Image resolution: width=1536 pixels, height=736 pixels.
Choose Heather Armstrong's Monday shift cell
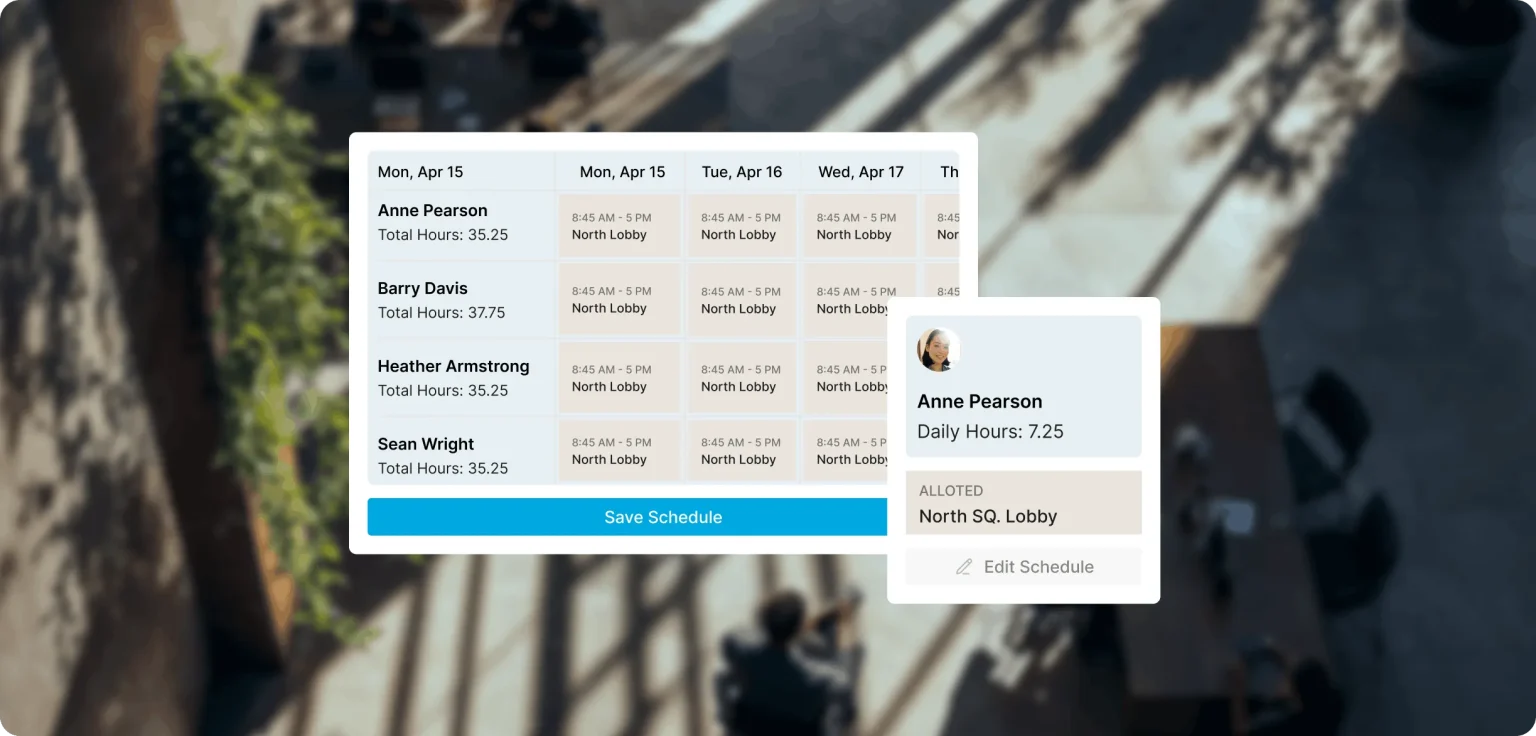619,378
